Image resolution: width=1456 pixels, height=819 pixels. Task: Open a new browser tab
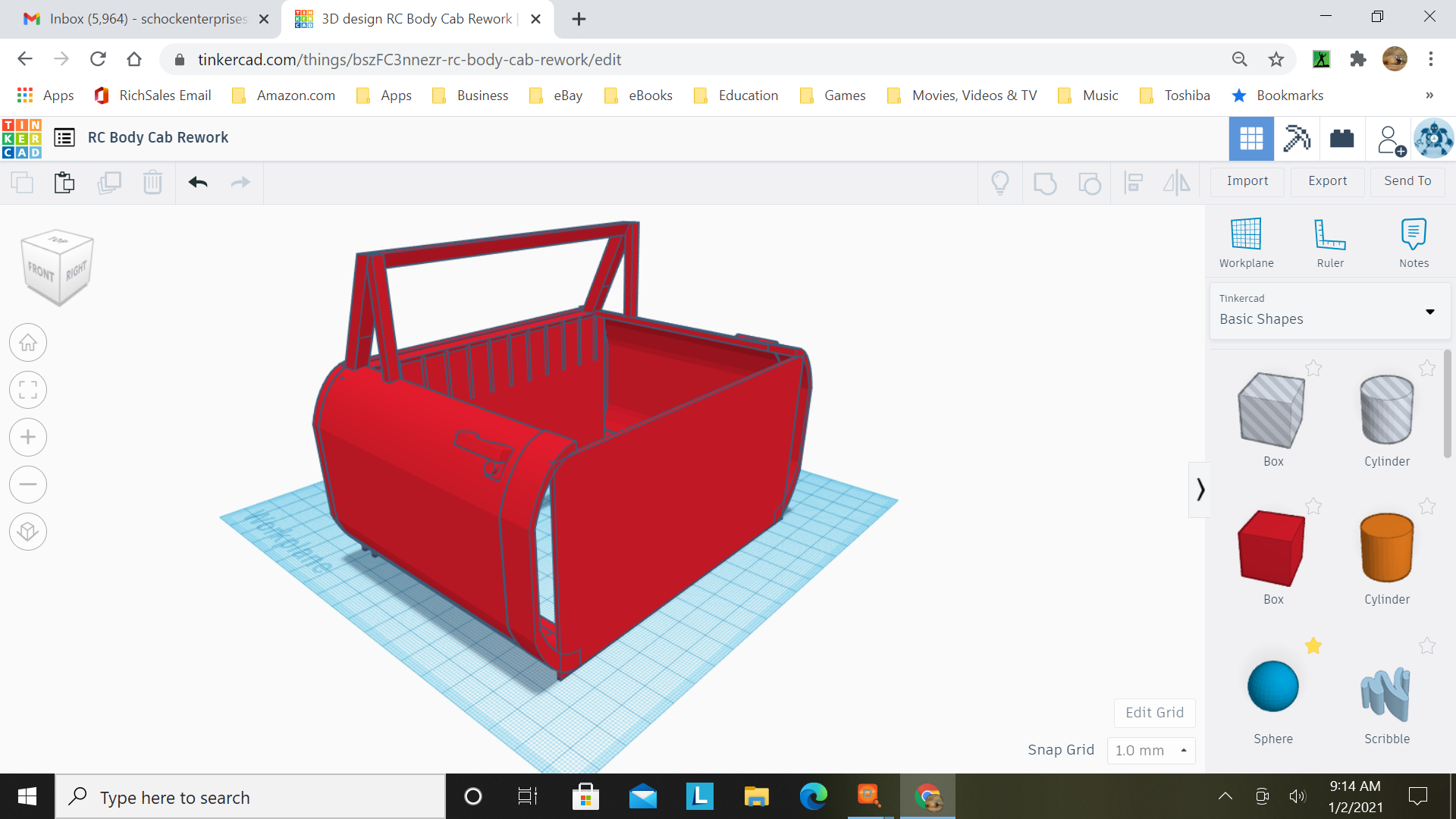click(579, 19)
